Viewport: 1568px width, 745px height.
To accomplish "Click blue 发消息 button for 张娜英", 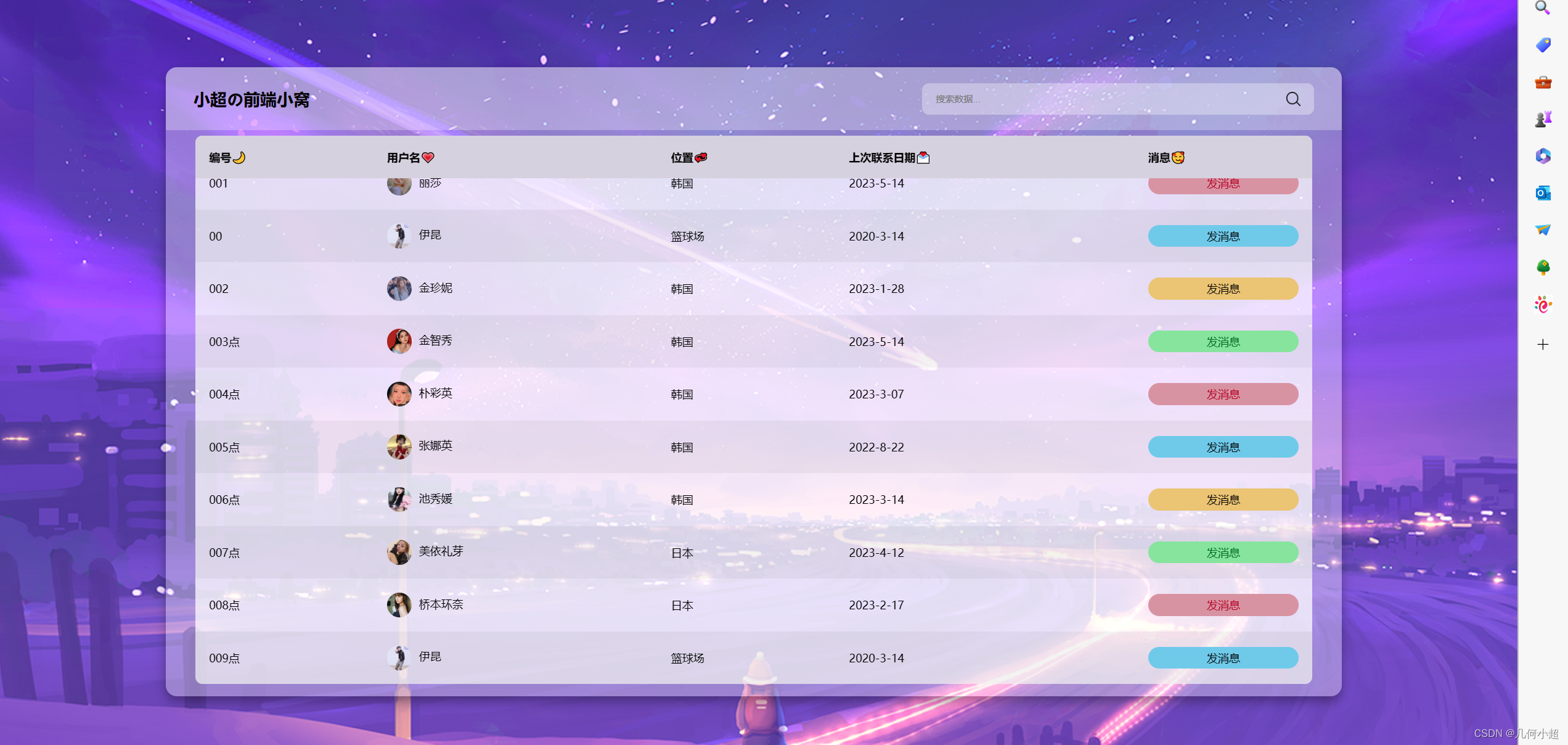I will (1223, 447).
